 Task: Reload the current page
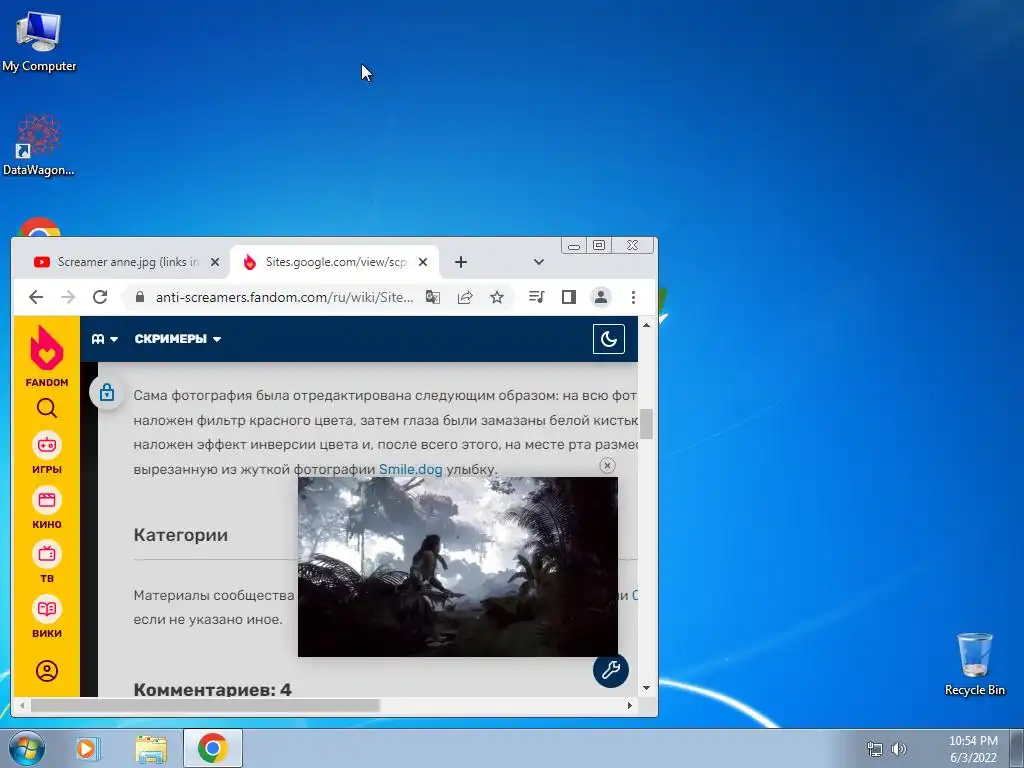(100, 297)
